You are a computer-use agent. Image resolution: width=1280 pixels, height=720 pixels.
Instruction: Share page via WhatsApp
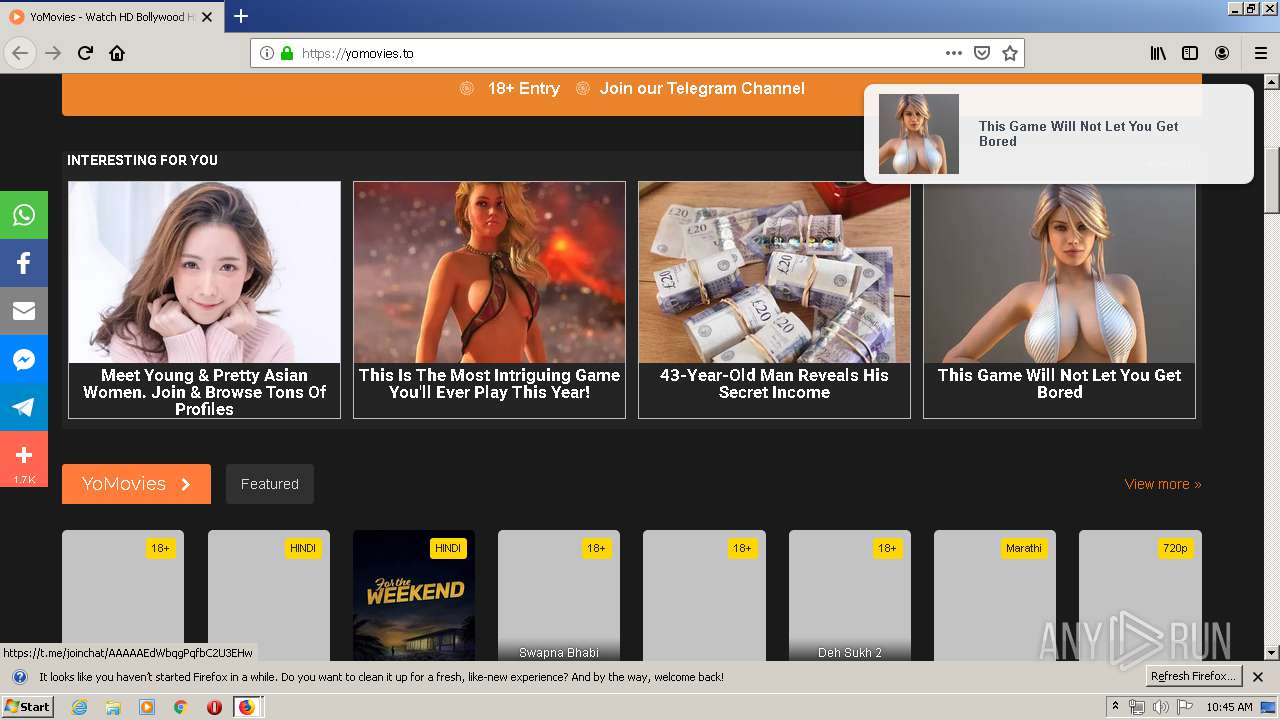24,215
